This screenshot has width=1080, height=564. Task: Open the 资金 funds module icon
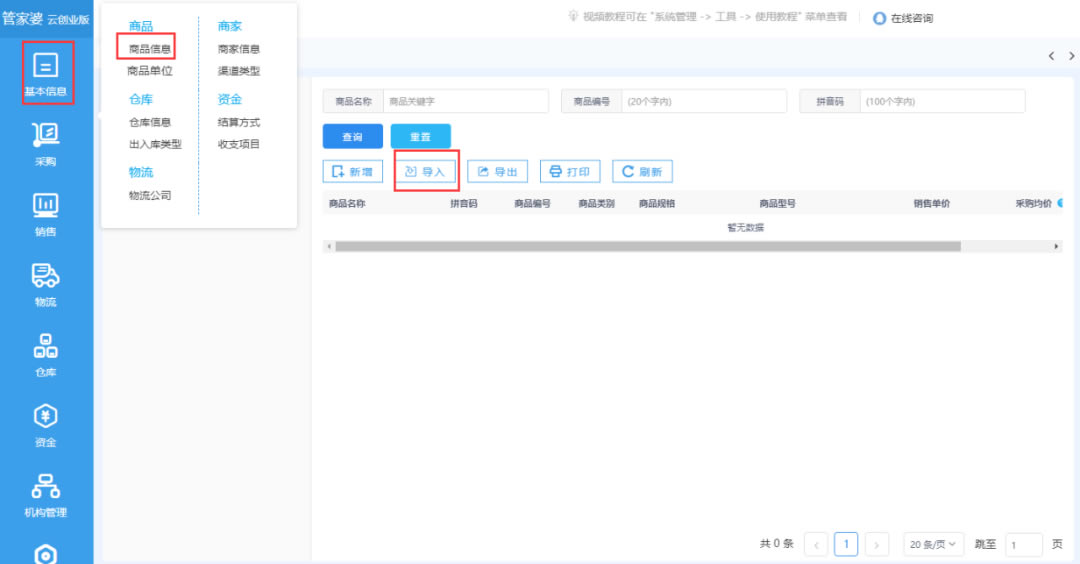46,416
